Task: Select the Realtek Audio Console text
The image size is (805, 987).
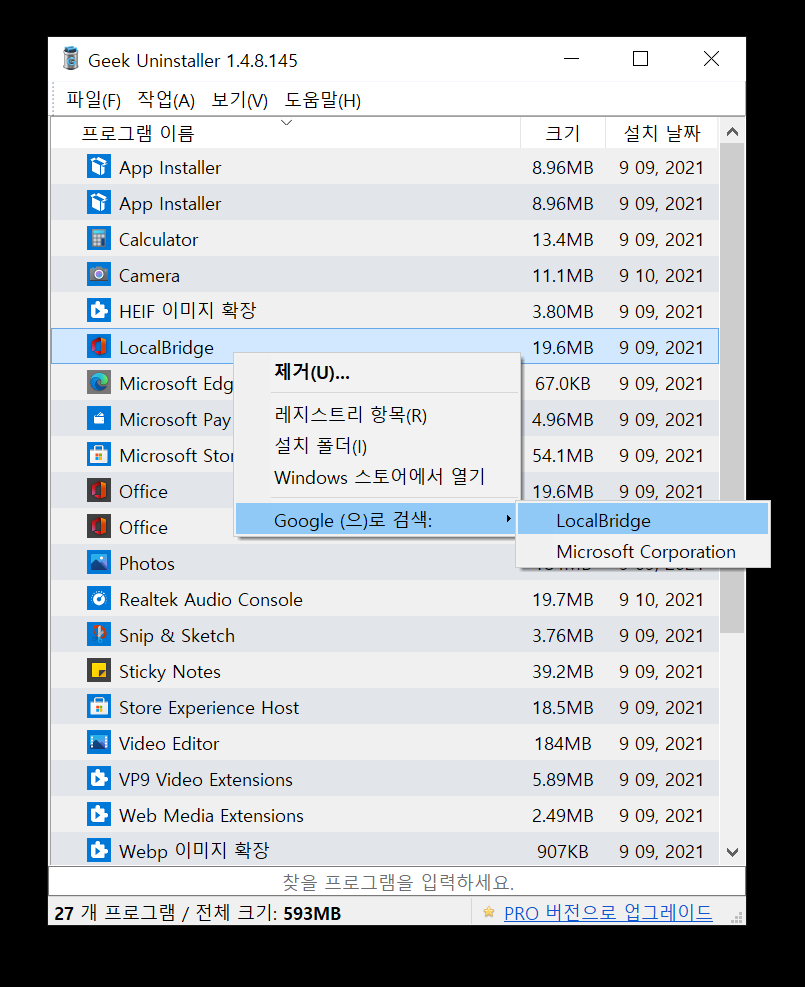Action: [211, 599]
